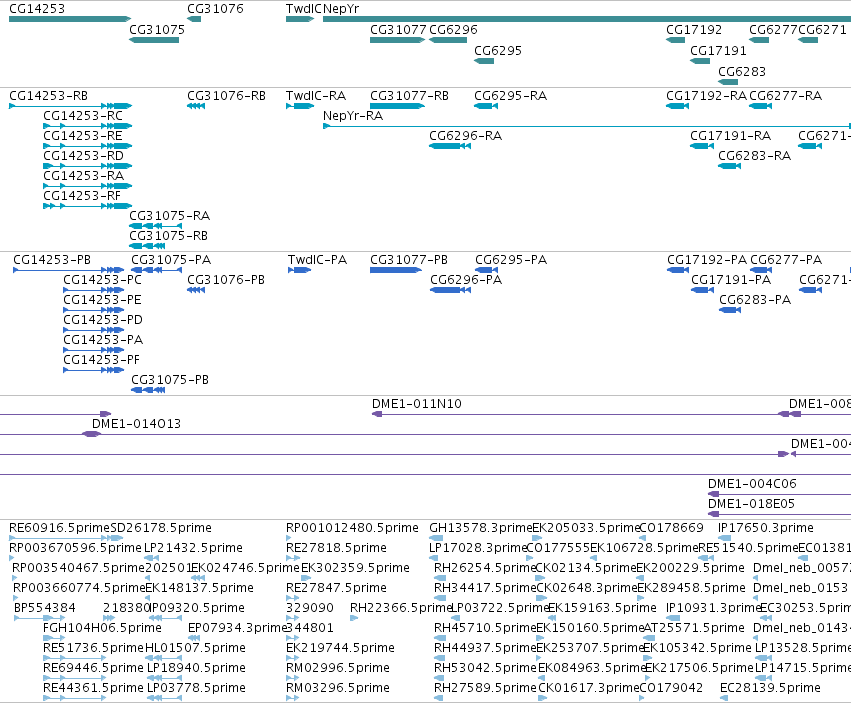
Task: Click the CG17191 gene label
Action: [x=718, y=50]
